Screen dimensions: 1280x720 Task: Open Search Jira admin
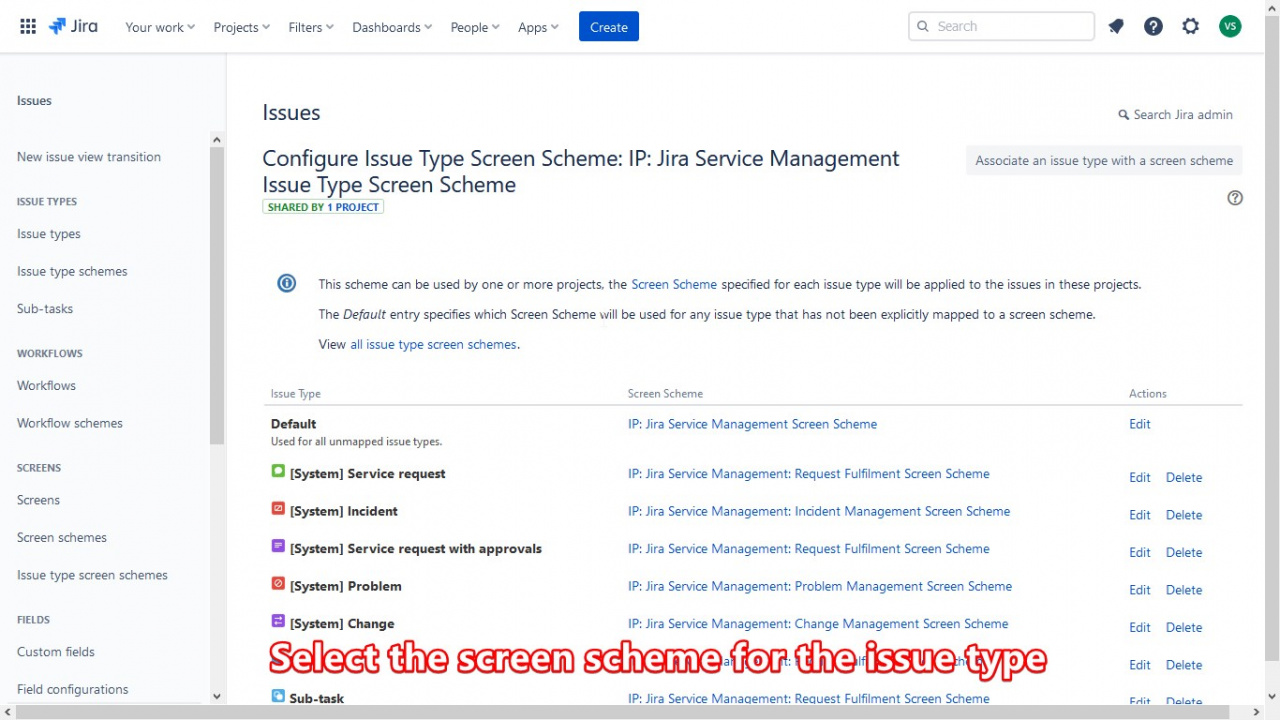[x=1175, y=114]
